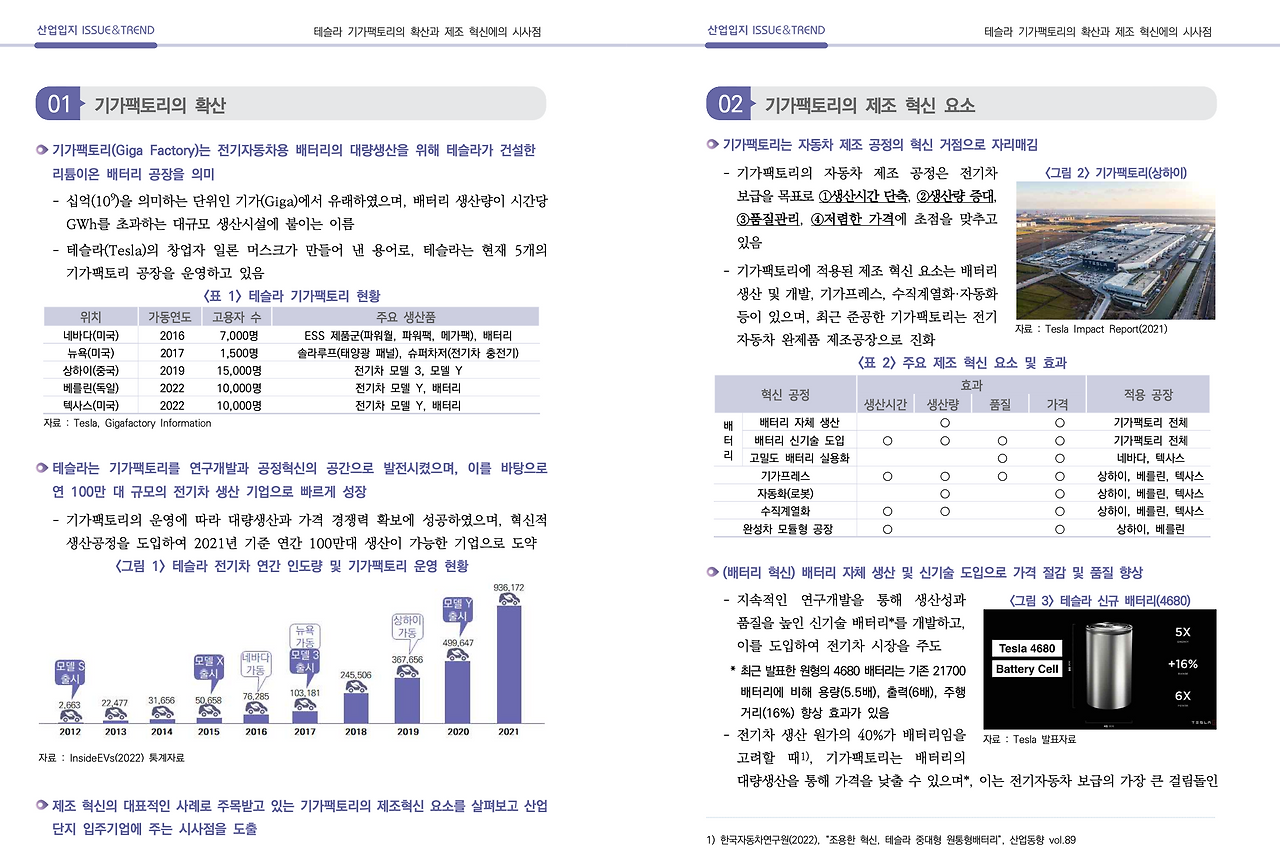Image resolution: width=1280 pixels, height=858 pixels.
Task: Click the car icon on the 2021 bar
Action: (x=508, y=599)
